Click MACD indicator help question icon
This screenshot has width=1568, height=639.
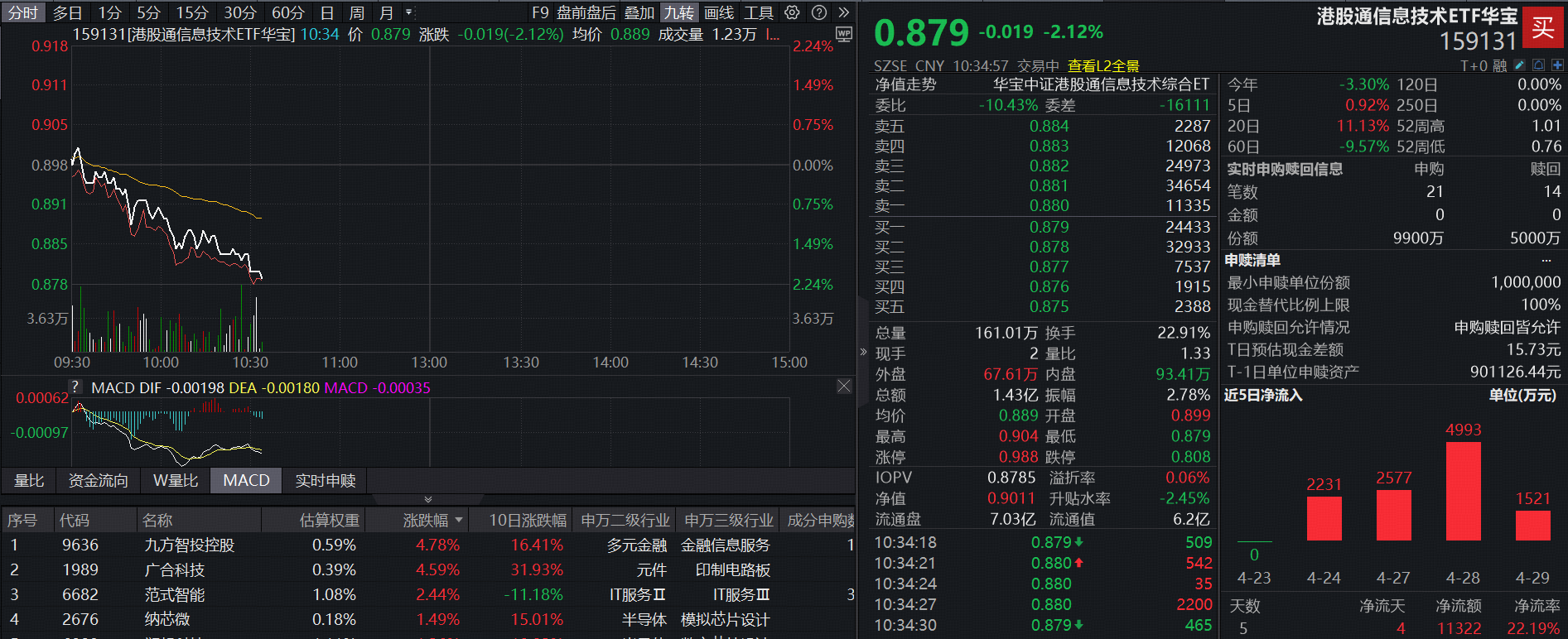tap(75, 387)
